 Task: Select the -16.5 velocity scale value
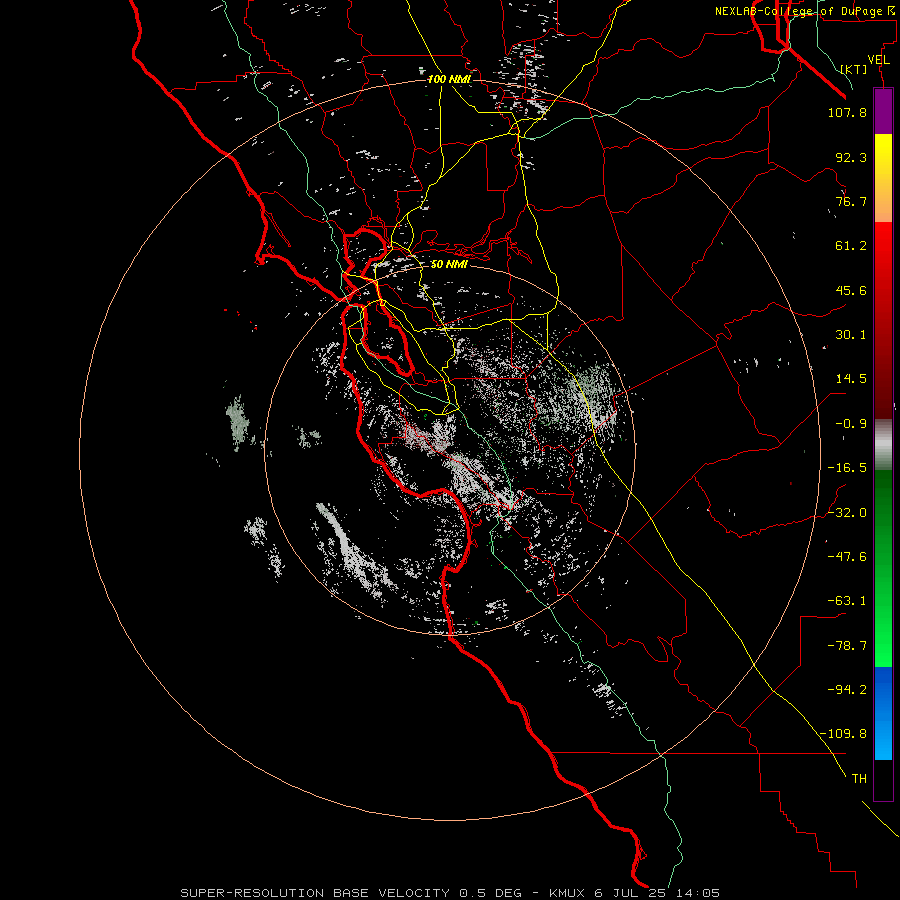(847, 468)
